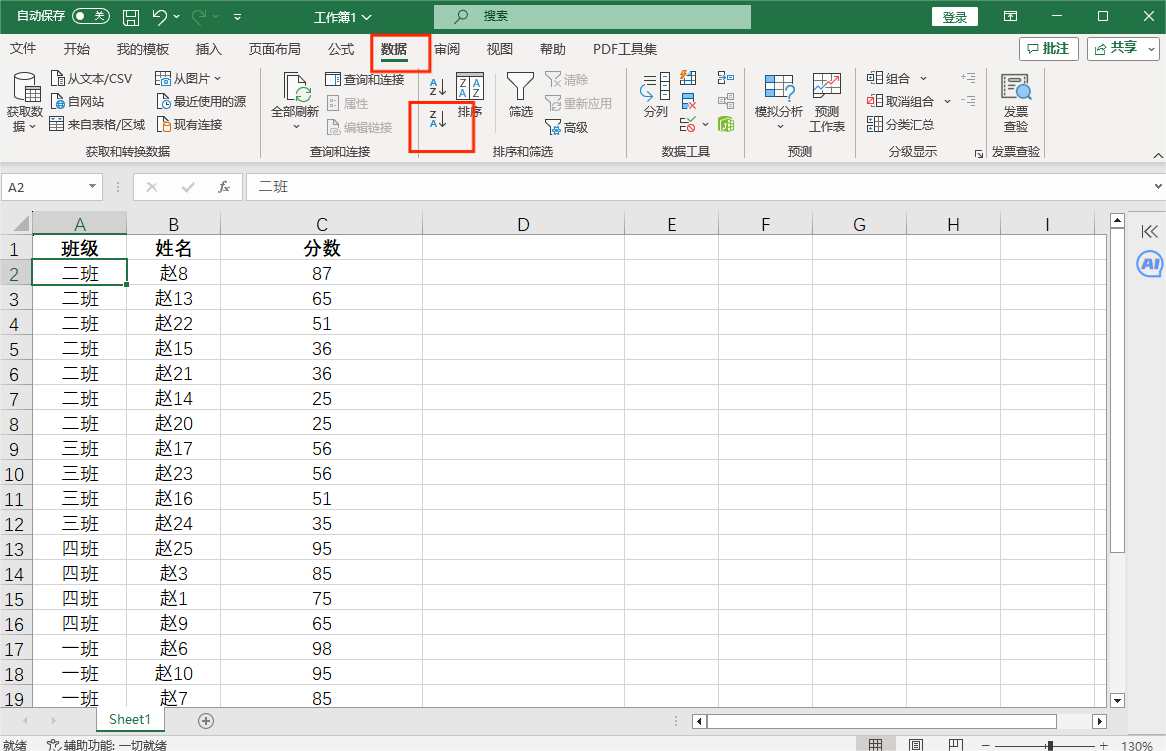
Task: Open the Page Layout (页面布局) tab
Action: coord(274,49)
